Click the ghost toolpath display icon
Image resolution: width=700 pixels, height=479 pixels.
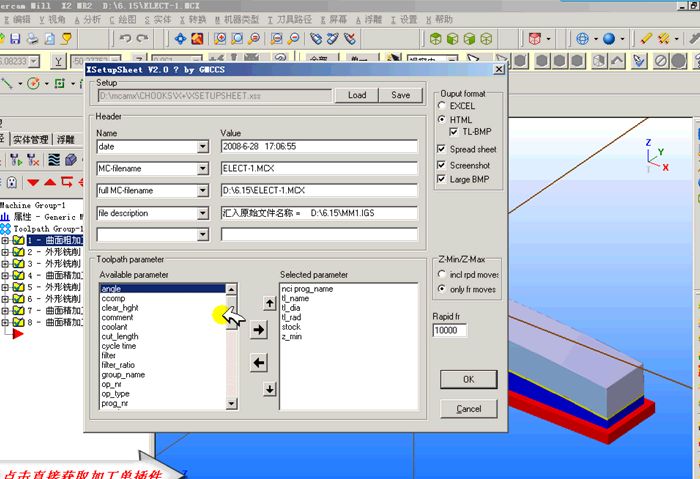tap(12, 182)
